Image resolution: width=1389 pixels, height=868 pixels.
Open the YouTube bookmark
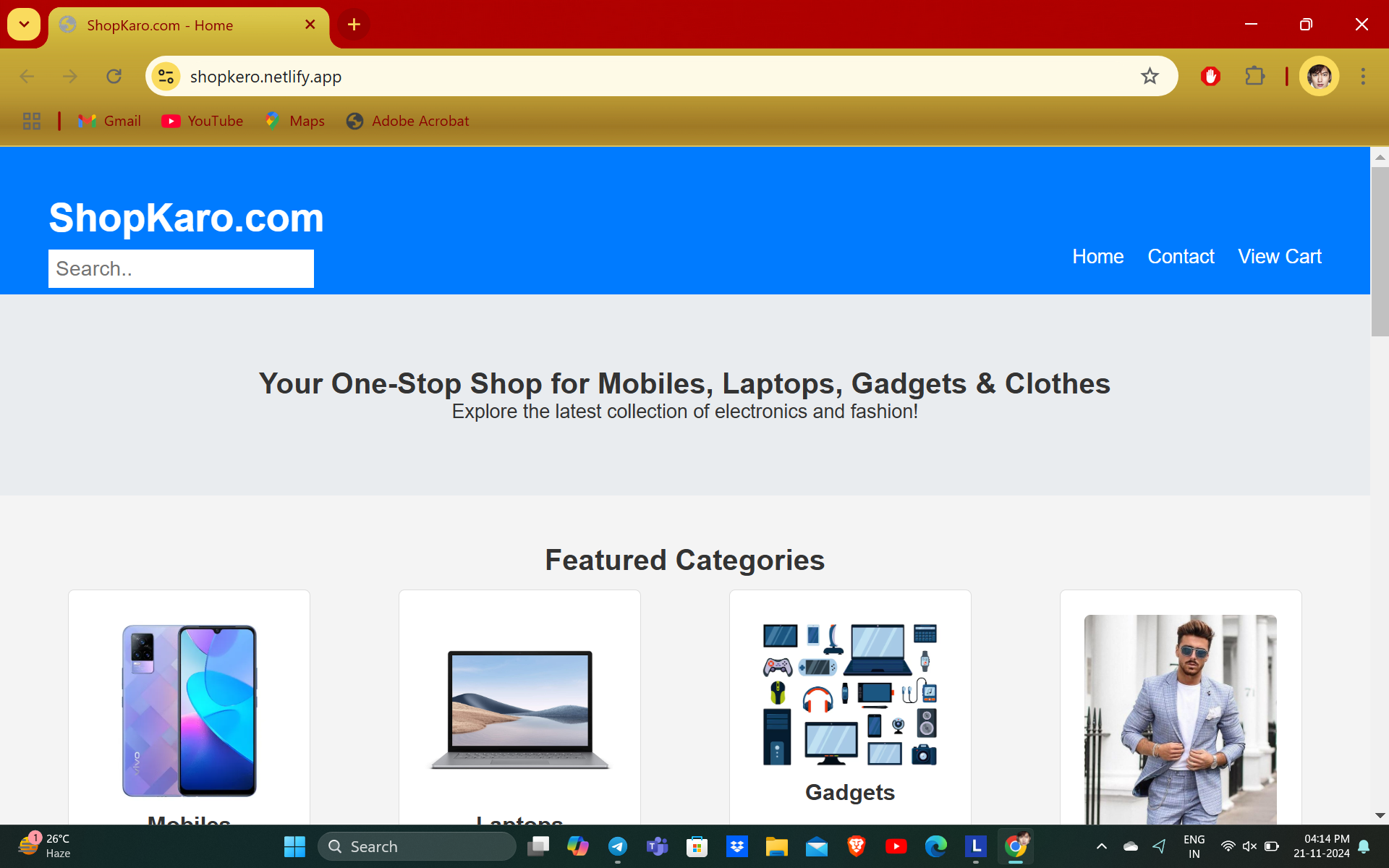pyautogui.click(x=202, y=121)
